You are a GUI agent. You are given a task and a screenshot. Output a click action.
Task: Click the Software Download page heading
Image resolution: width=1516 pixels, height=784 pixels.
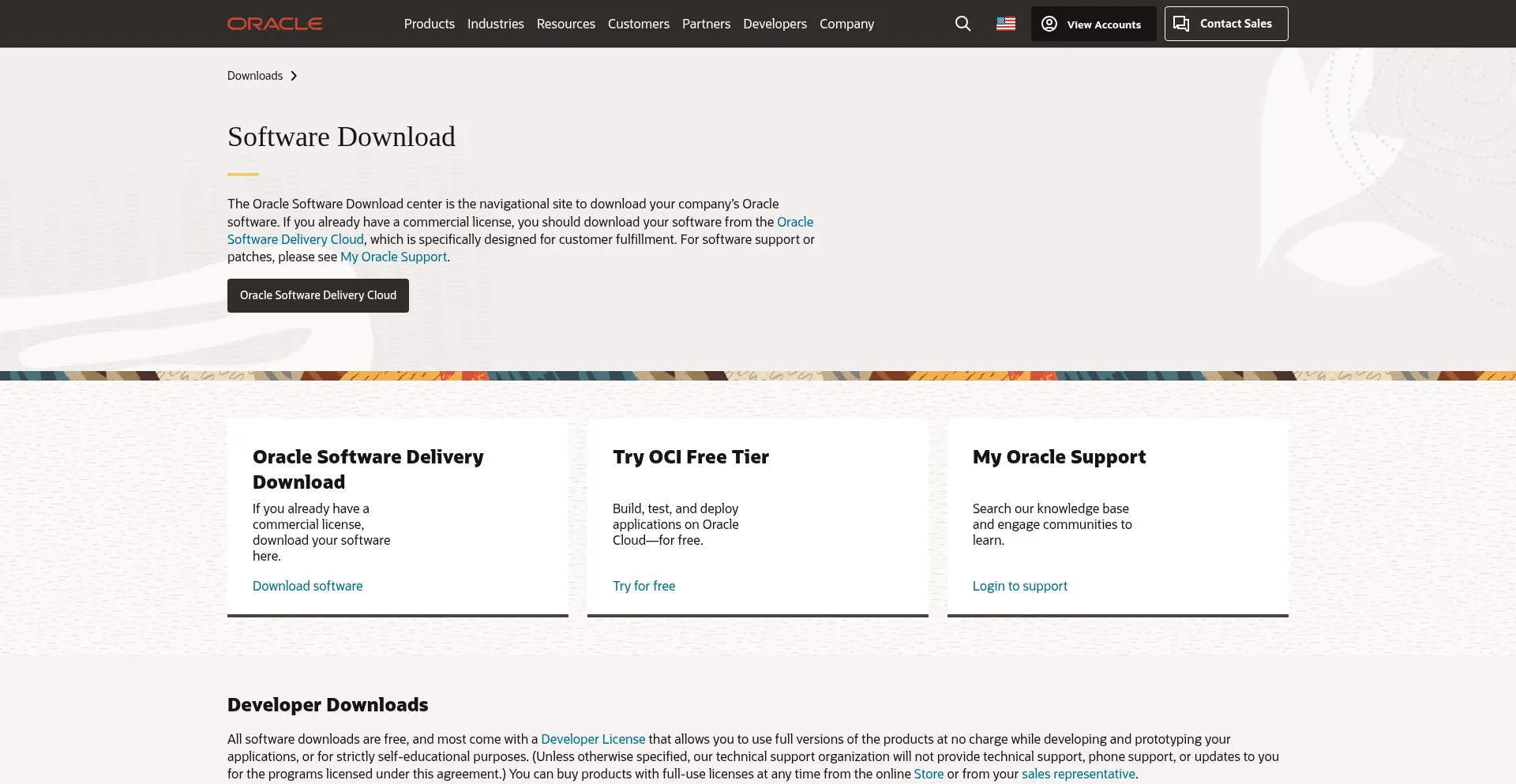click(341, 137)
